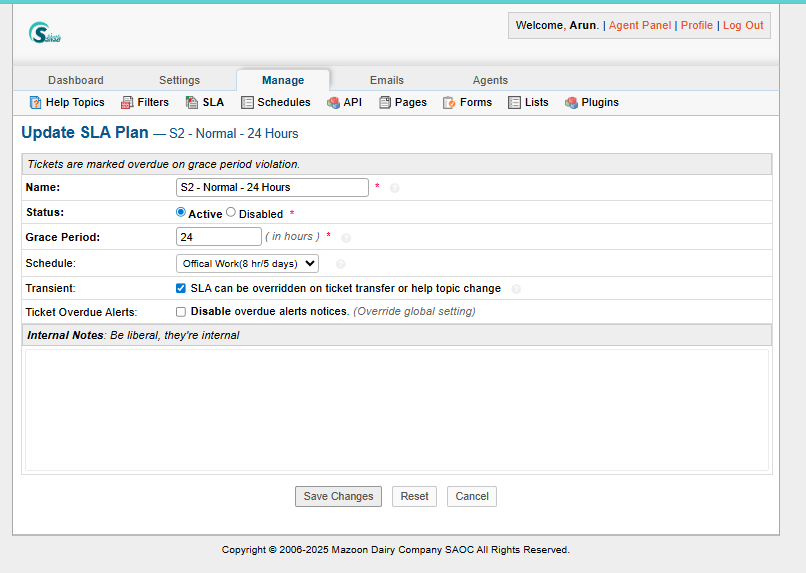This screenshot has height=573, width=806.
Task: Open the Filters icon in submenu
Action: coord(127,103)
